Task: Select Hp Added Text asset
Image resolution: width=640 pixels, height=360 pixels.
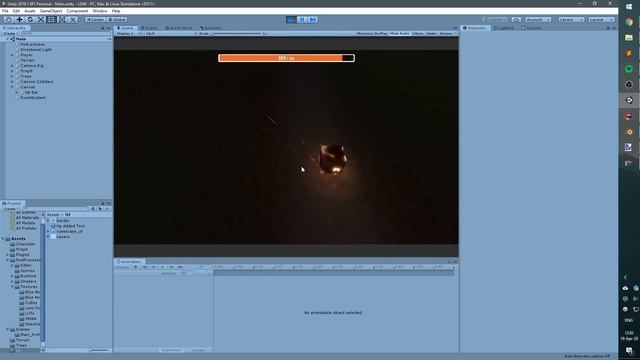Action: click(70, 226)
